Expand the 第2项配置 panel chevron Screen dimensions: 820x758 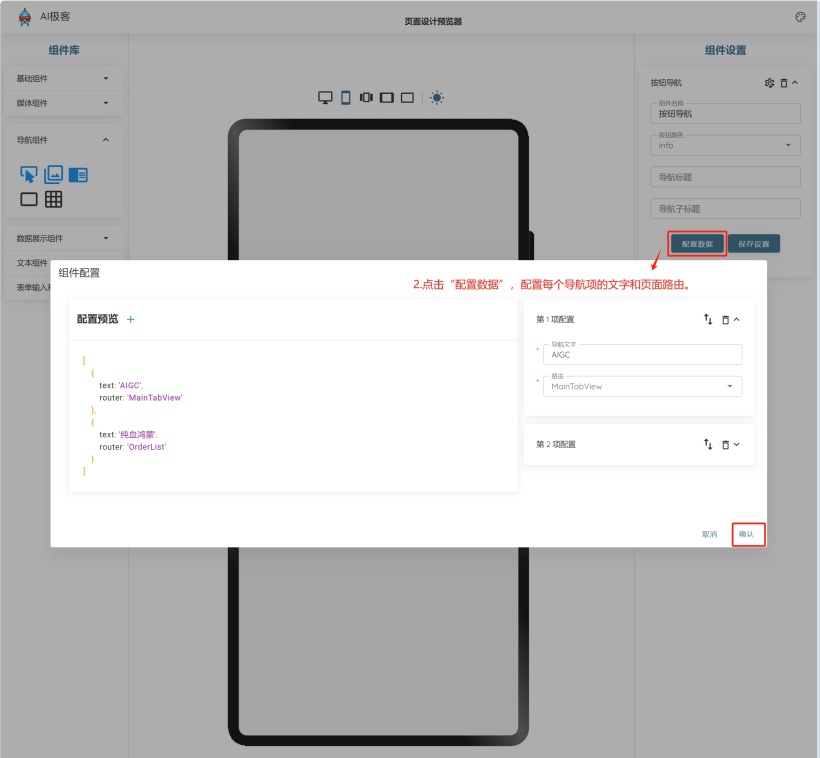click(737, 444)
